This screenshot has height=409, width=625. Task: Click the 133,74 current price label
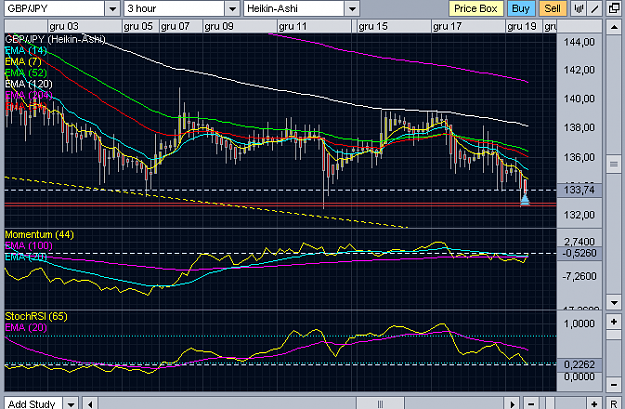pyautogui.click(x=579, y=190)
